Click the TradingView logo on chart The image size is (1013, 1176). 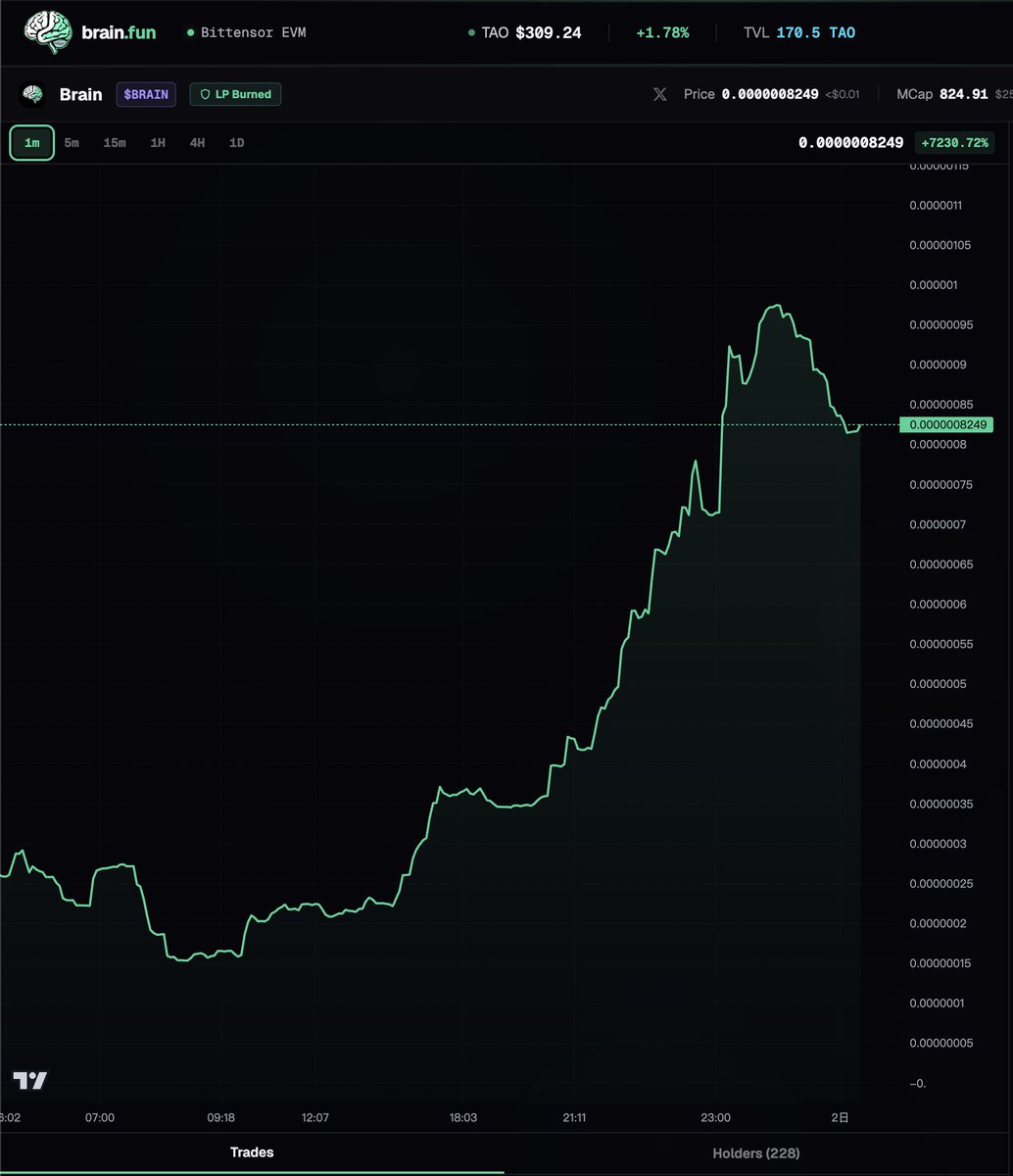pos(30,1081)
